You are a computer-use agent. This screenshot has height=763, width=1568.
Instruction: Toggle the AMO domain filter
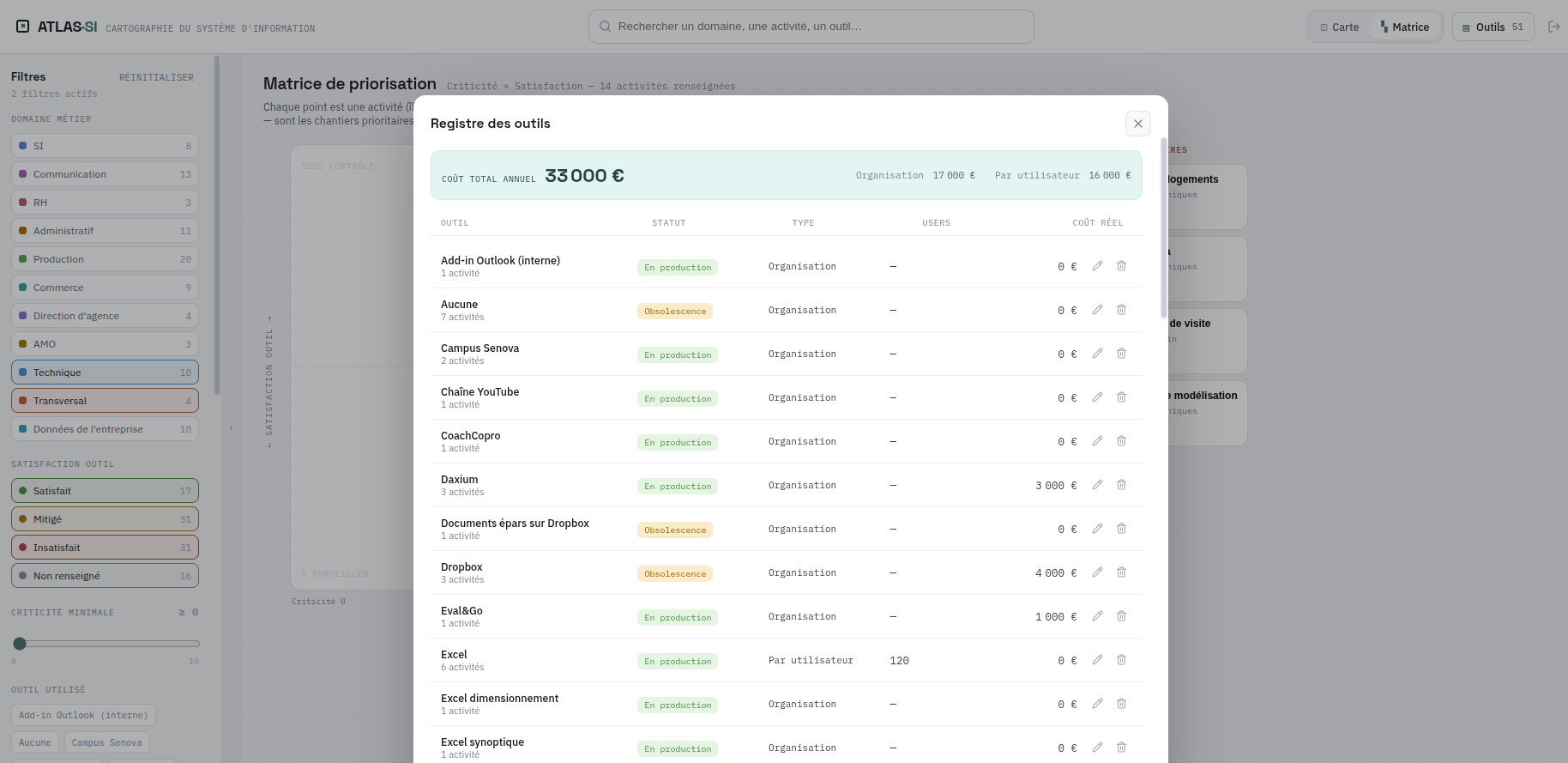[x=105, y=344]
